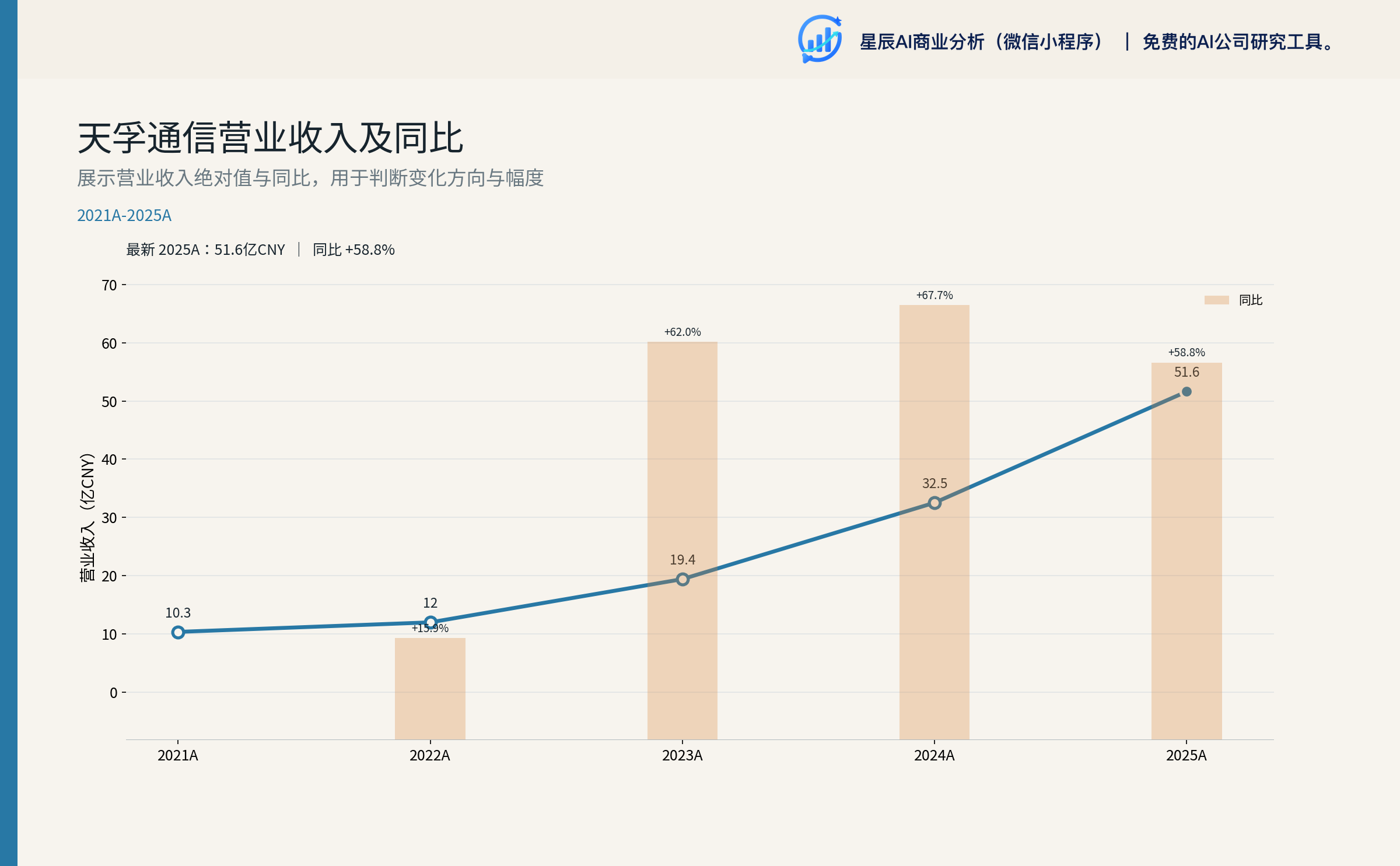Click the 星辰AI商业分析（微信小程序） header text
The height and width of the screenshot is (866, 1400).
tap(982, 42)
